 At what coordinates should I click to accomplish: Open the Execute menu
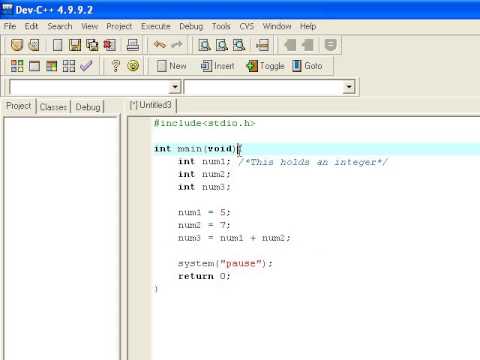156,26
